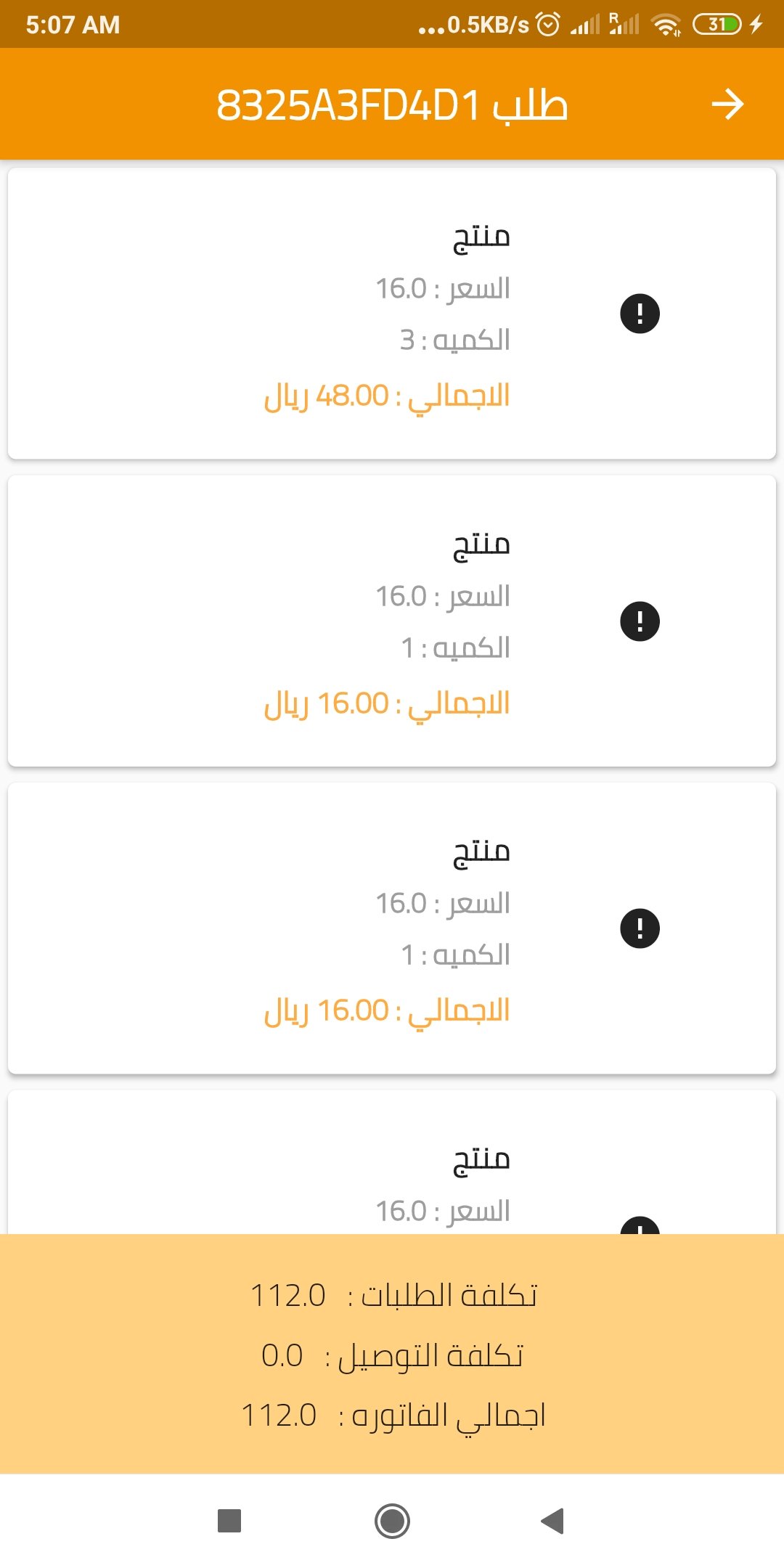Tap alert icon on the second product card
This screenshot has width=784, height=1568.
point(640,621)
